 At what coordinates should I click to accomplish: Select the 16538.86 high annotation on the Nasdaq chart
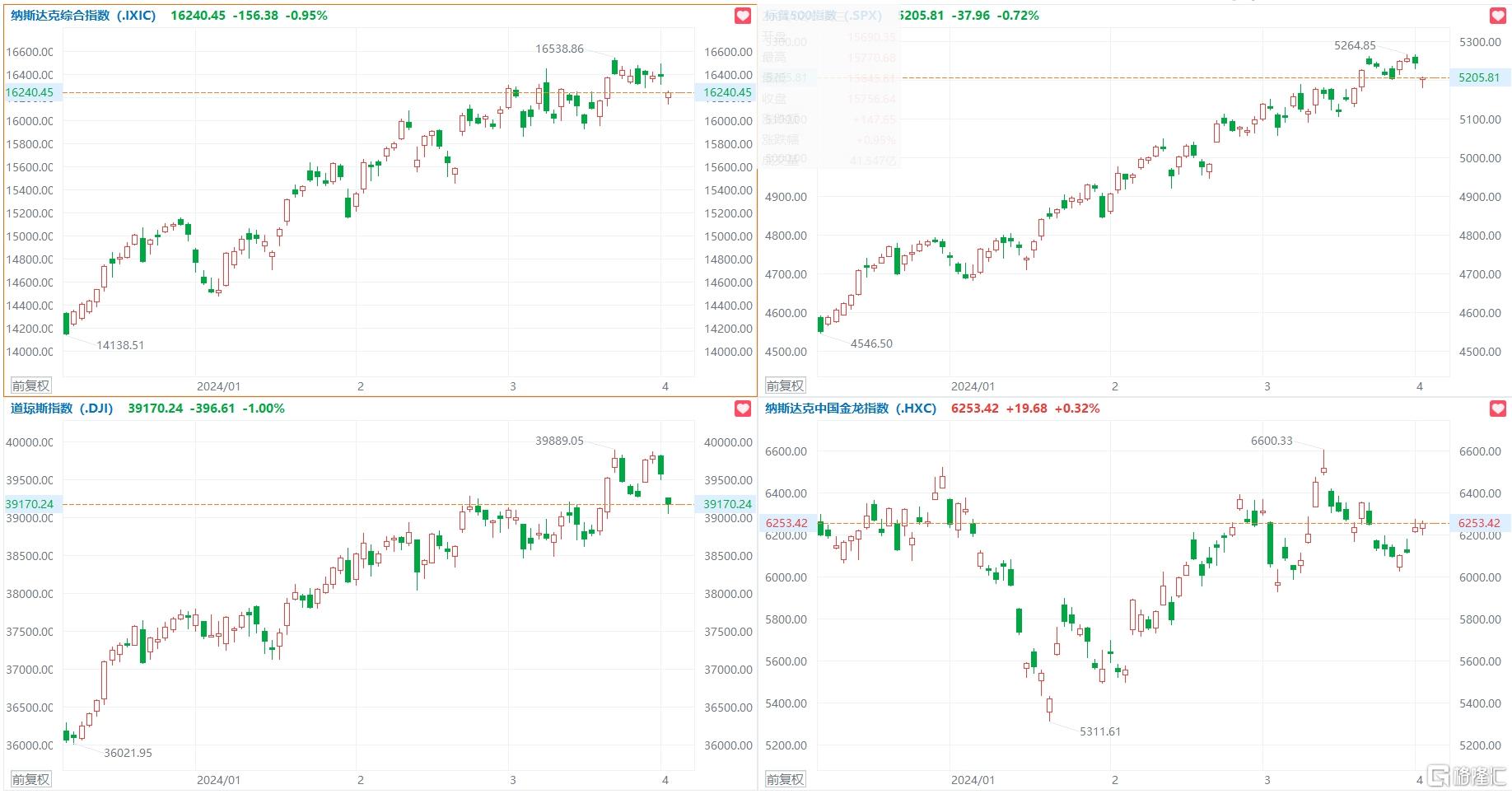(x=559, y=49)
